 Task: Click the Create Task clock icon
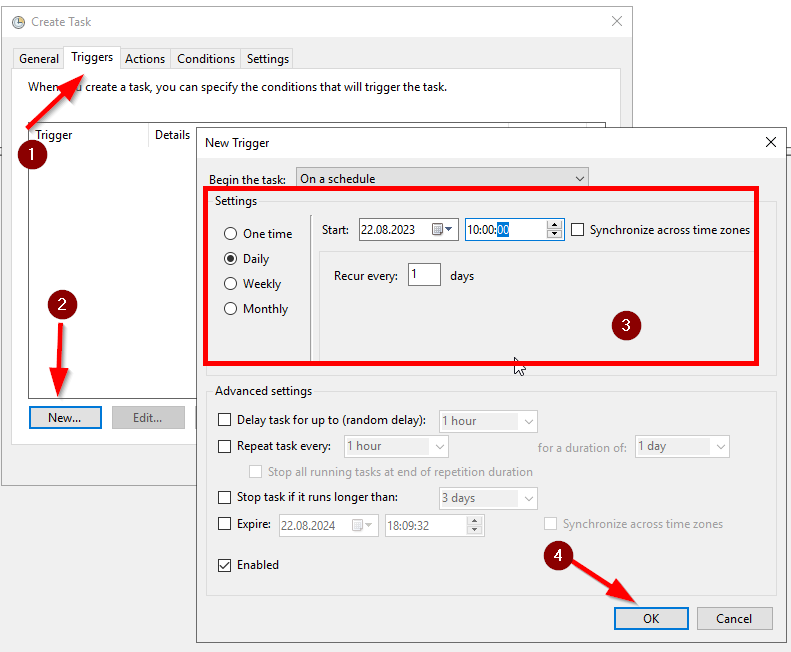[18, 22]
